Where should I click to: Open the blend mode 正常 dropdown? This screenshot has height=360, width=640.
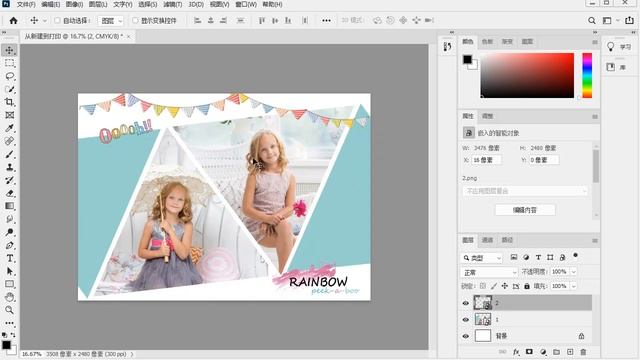(x=489, y=272)
